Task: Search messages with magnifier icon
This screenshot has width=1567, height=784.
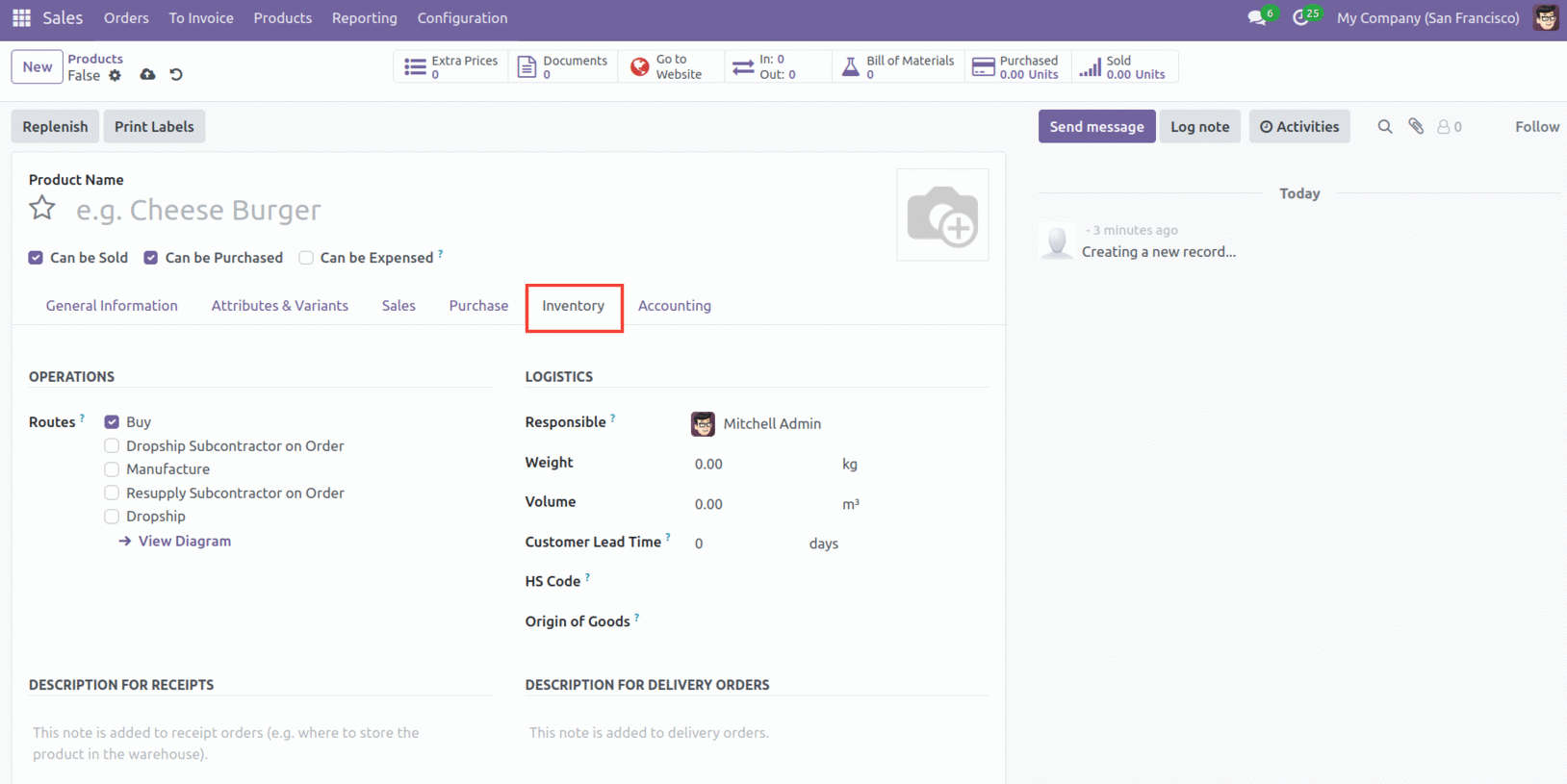Action: pyautogui.click(x=1384, y=126)
